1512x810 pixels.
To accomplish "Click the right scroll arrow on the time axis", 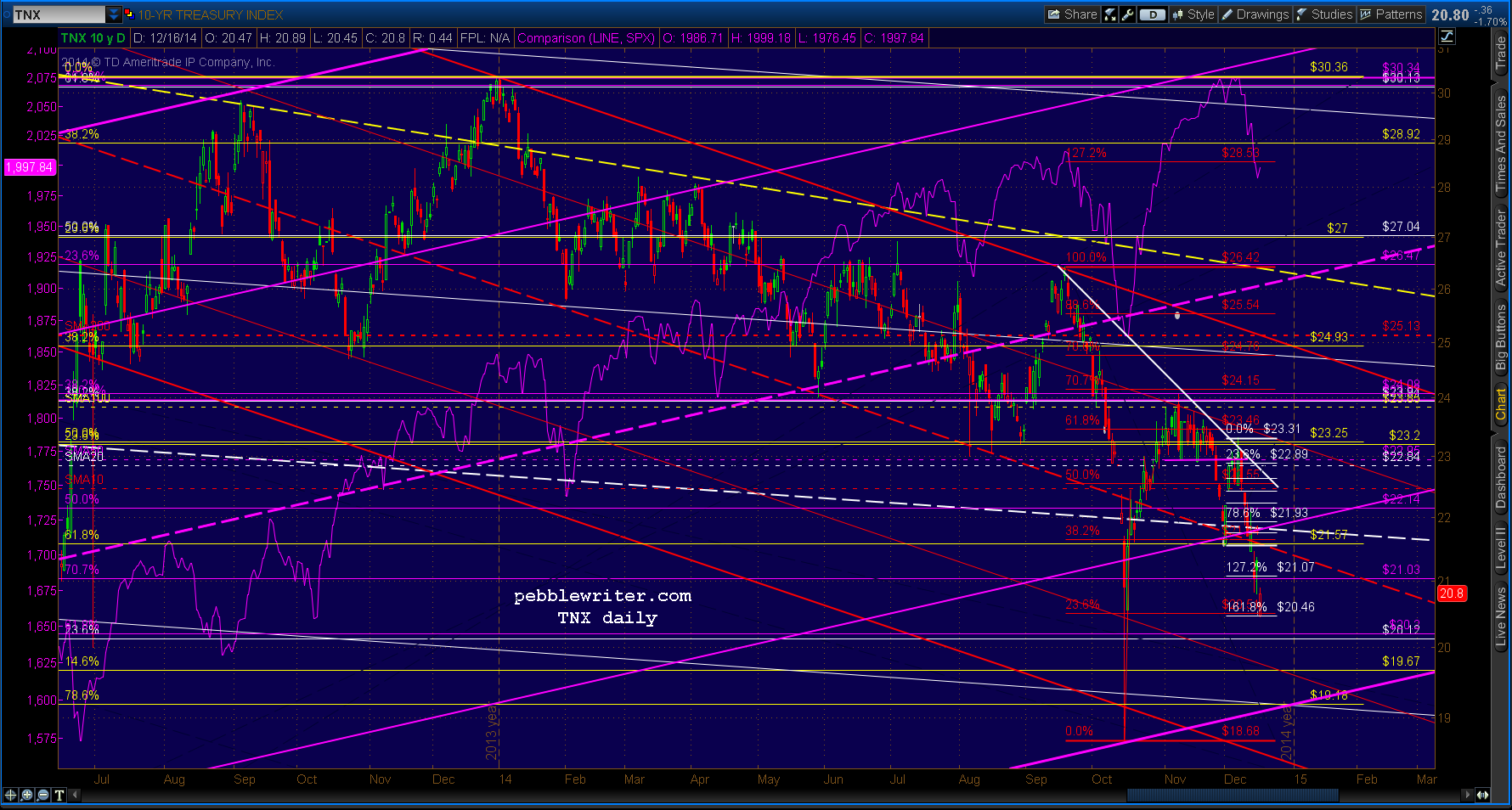I will pyautogui.click(x=1467, y=795).
